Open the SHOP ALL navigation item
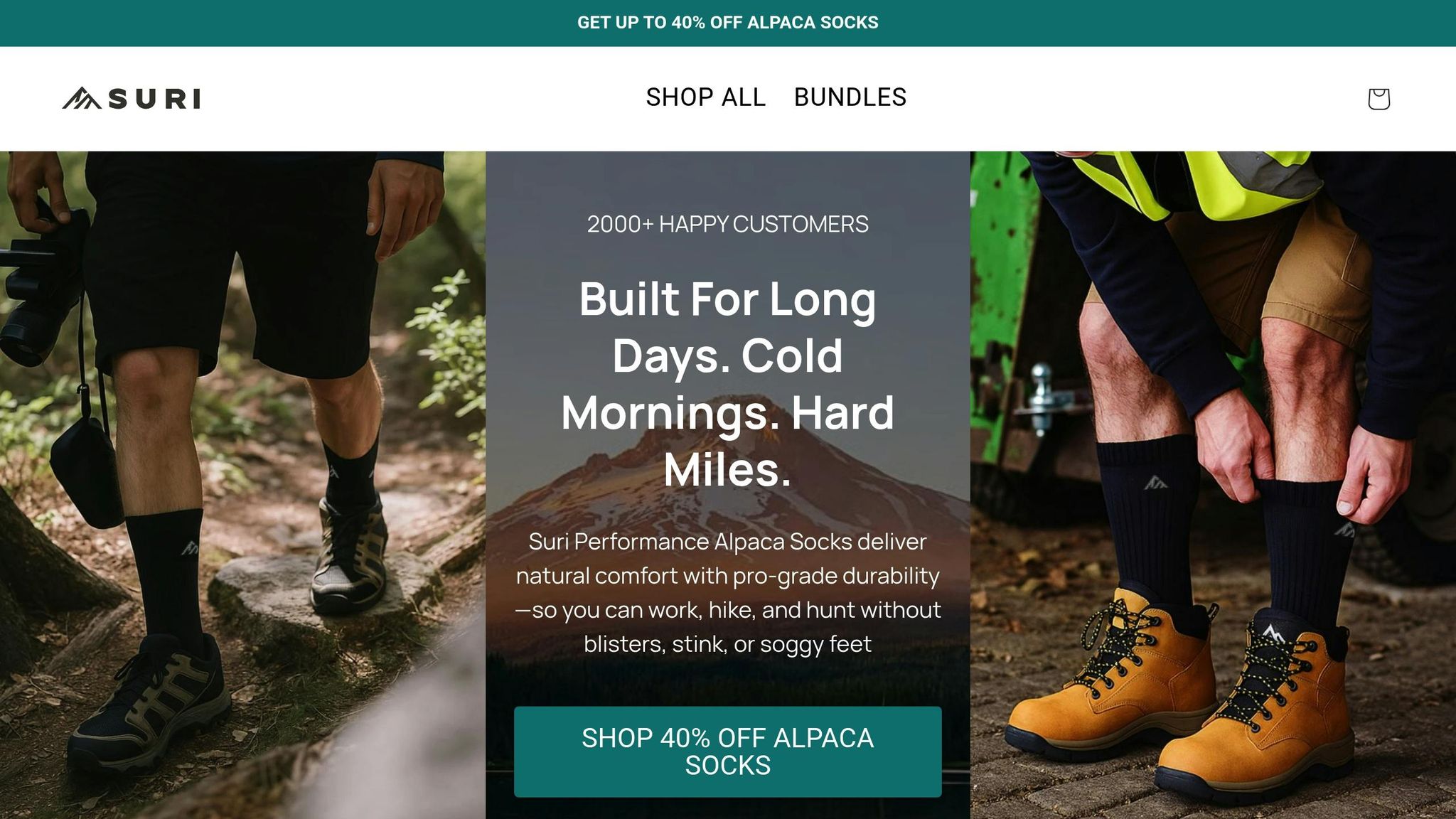Viewport: 1456px width, 819px height. click(x=705, y=97)
